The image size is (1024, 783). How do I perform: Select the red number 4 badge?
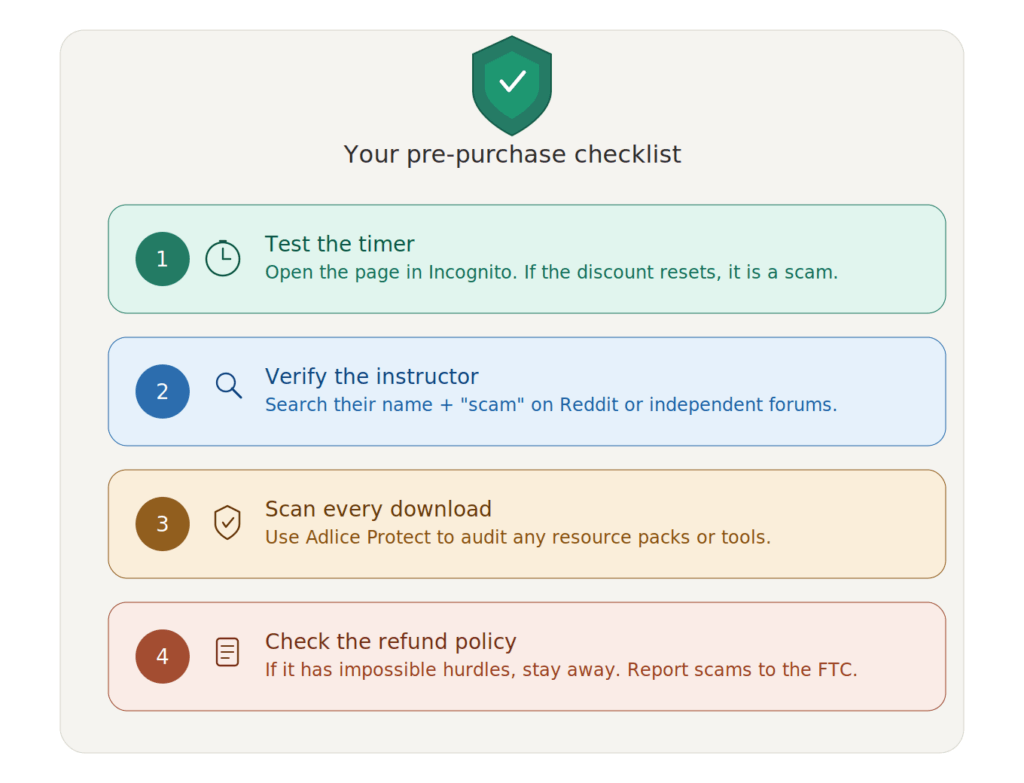pos(163,656)
